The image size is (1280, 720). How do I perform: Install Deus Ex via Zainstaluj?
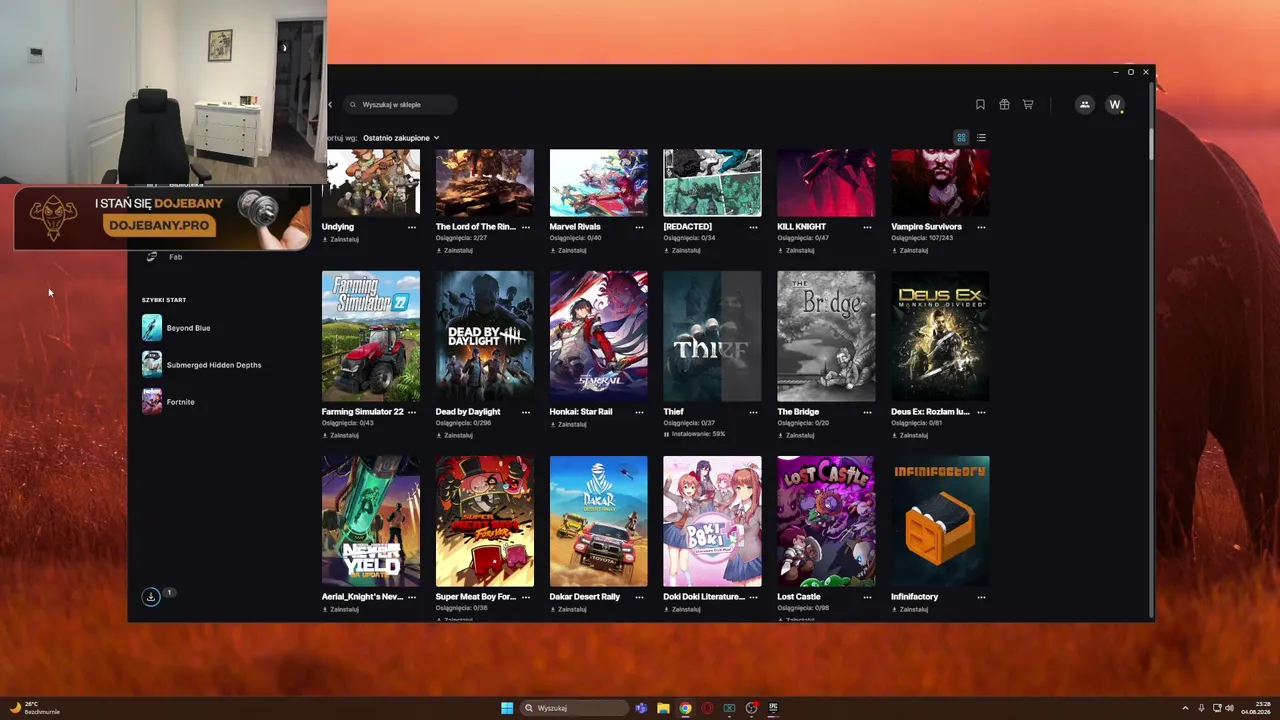[x=910, y=435]
